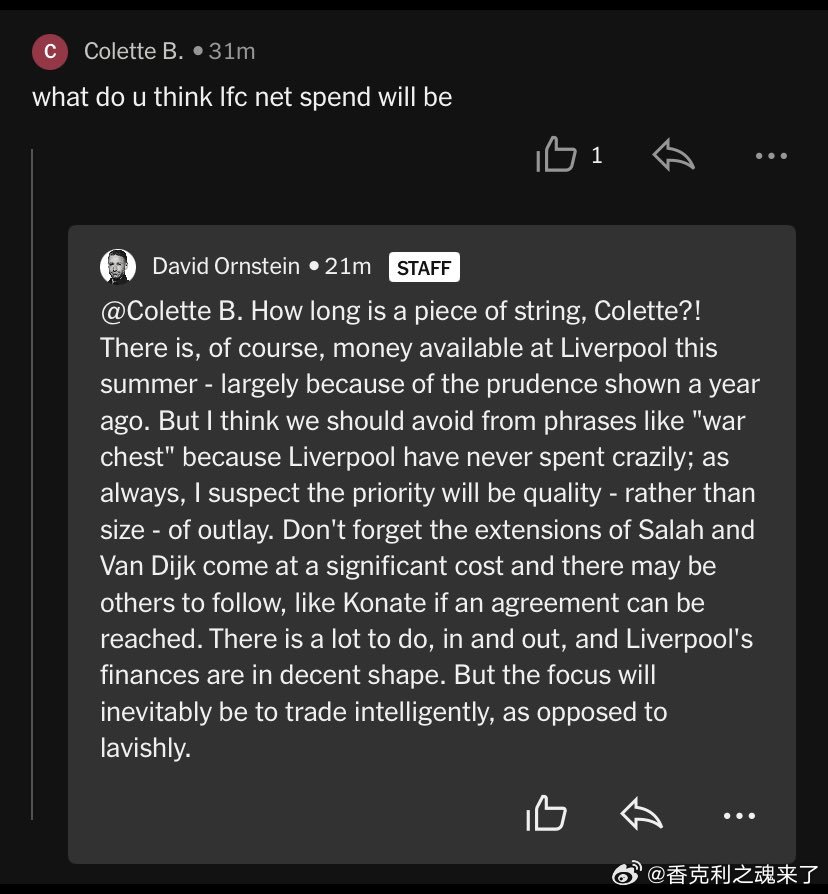Click Ornstein's reply text body

tap(430, 528)
